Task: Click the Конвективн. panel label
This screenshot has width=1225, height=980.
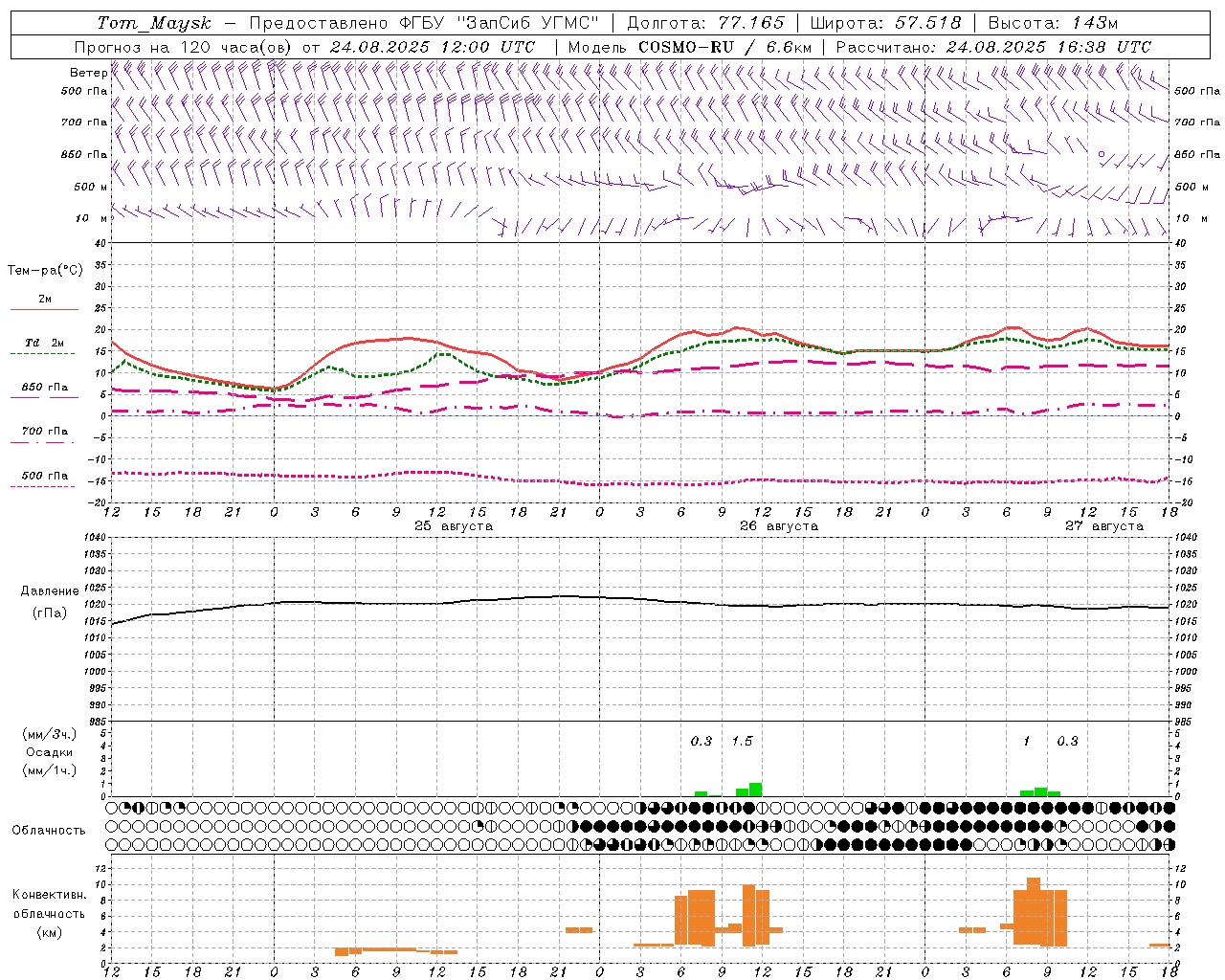Action: (x=50, y=895)
